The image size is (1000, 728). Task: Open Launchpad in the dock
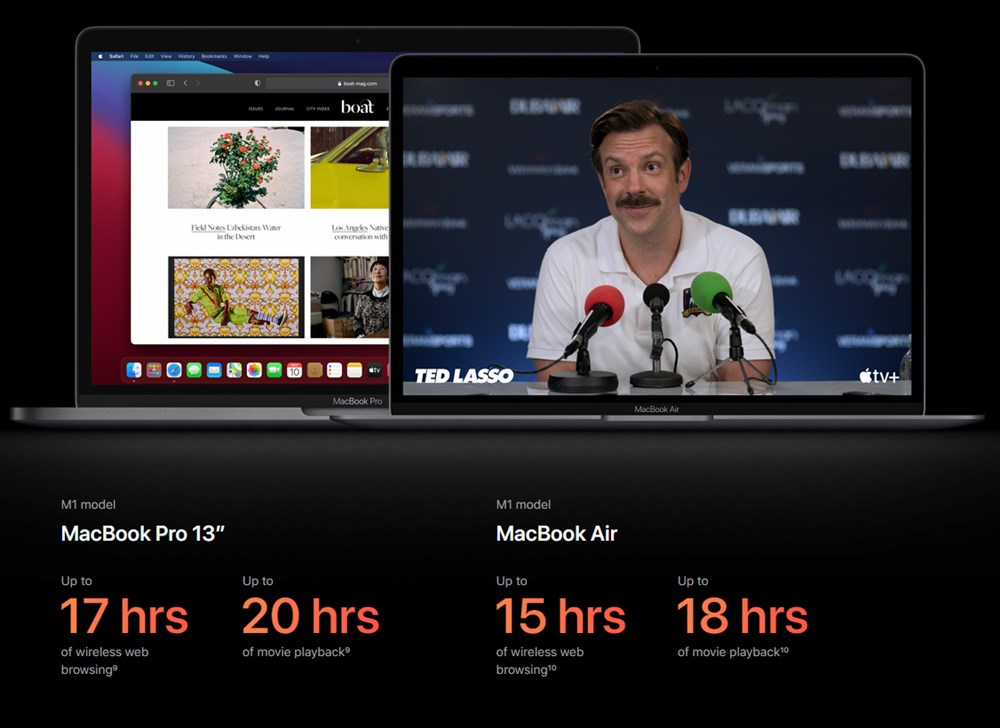point(154,370)
